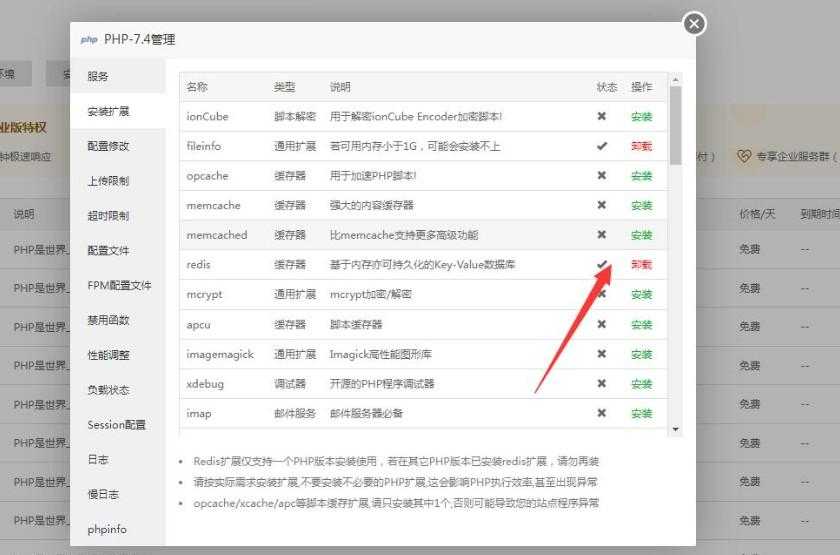Open the 服务 tab in sidebar
Screen dimensions: 840x555
click(x=98, y=76)
